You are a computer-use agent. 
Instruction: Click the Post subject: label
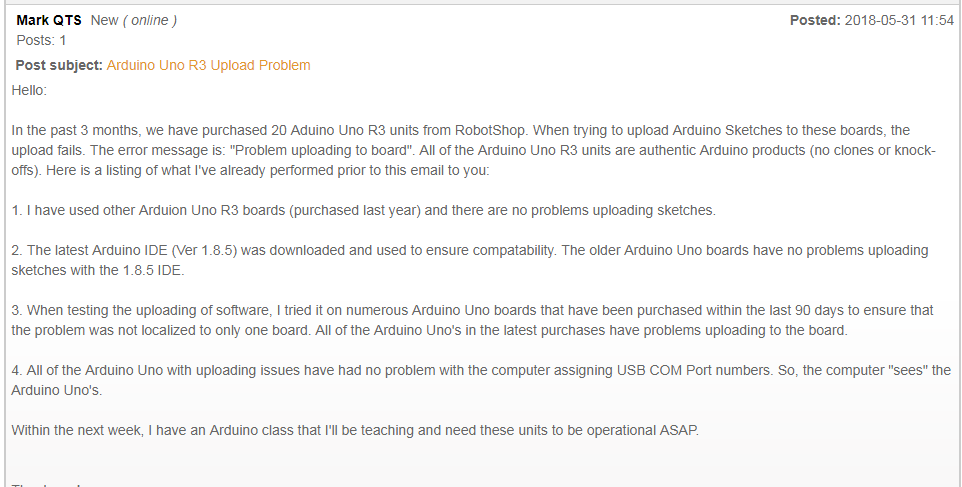(59, 66)
